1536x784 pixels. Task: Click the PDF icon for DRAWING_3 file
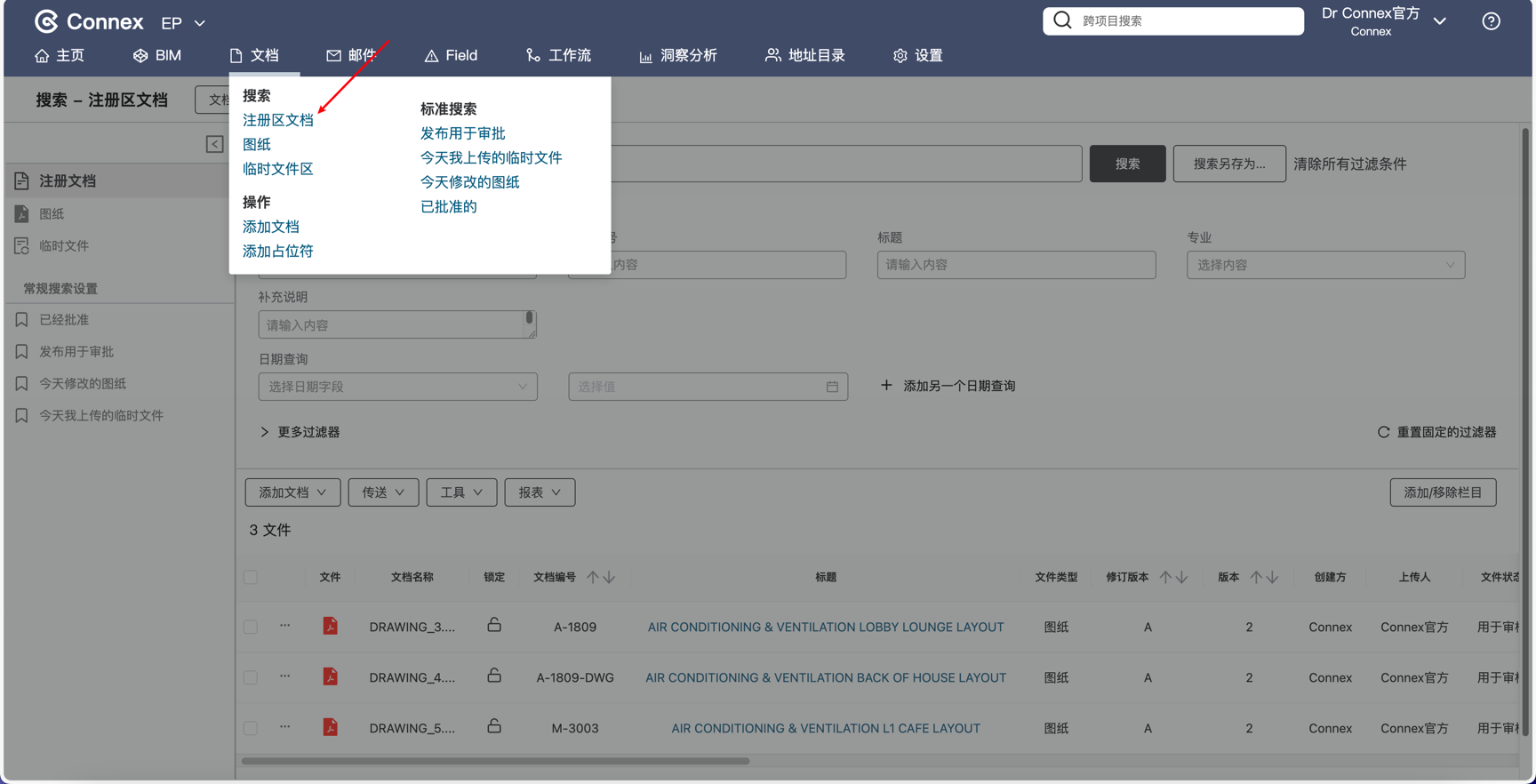tap(330, 626)
